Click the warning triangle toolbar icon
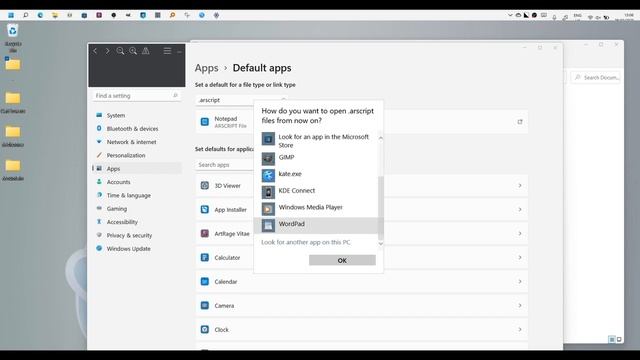 pyautogui.click(x=146, y=51)
